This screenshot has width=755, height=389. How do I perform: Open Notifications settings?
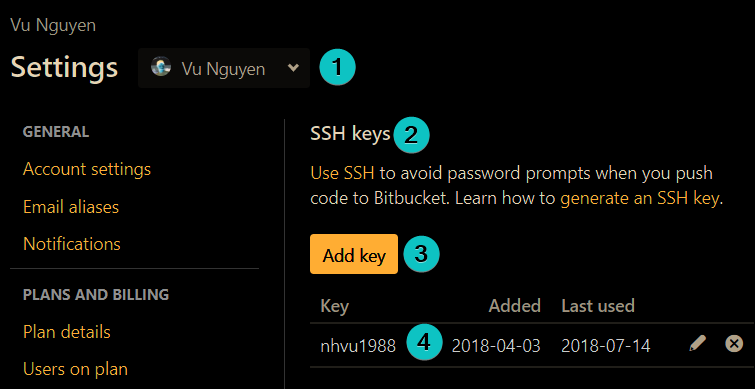(72, 244)
